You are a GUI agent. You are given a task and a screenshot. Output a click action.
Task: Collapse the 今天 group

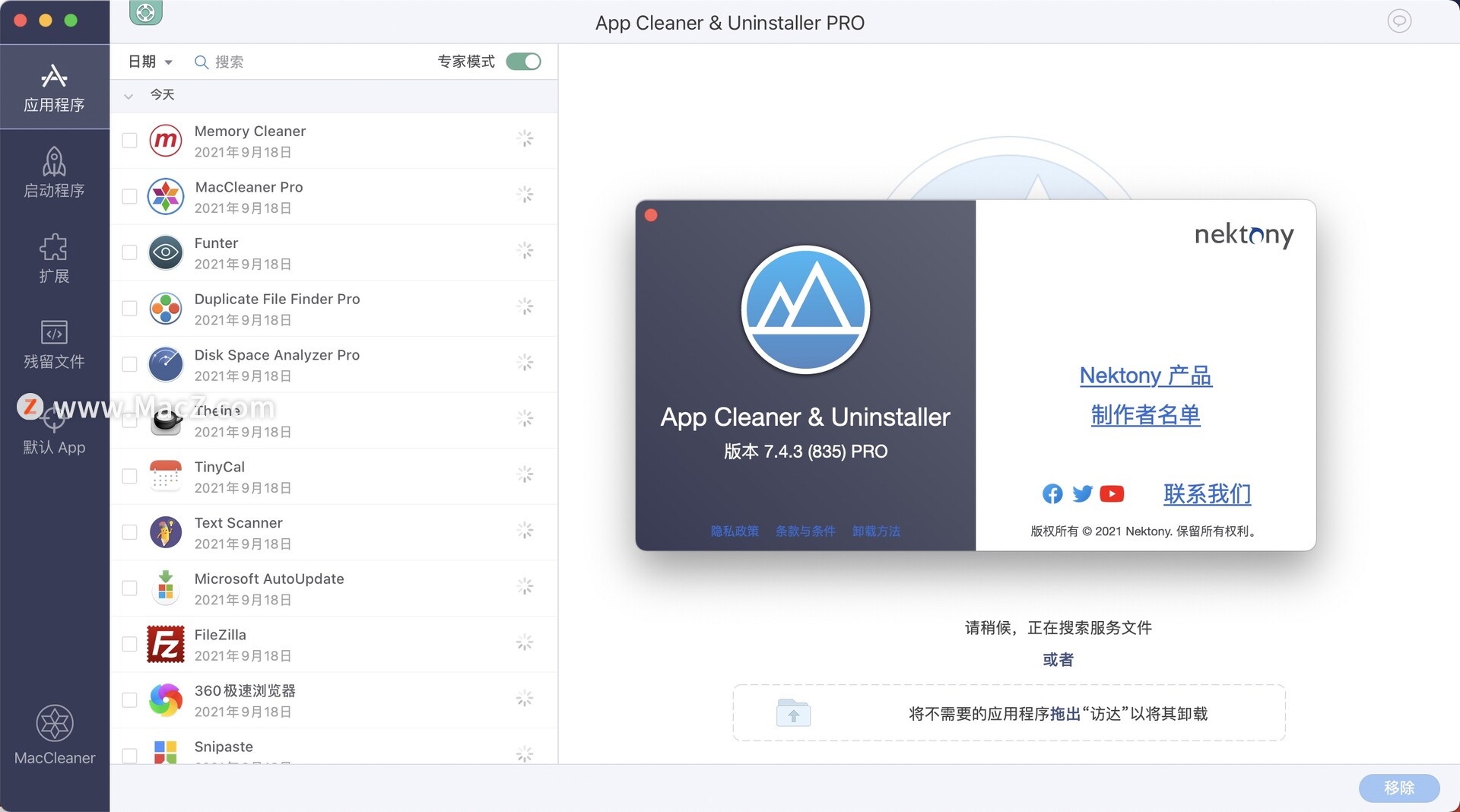tap(129, 96)
